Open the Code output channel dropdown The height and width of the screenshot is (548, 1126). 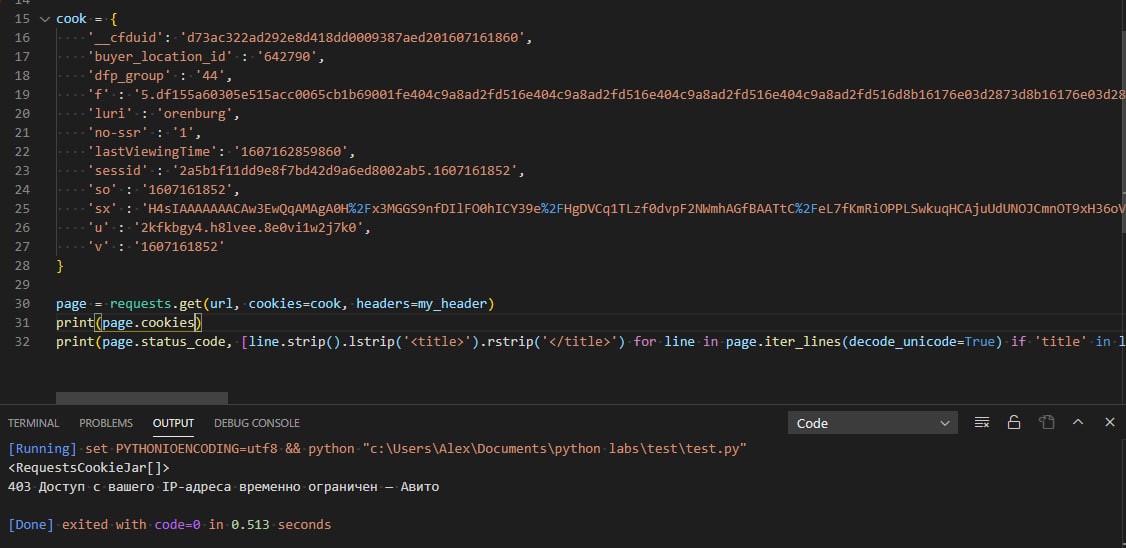(873, 423)
